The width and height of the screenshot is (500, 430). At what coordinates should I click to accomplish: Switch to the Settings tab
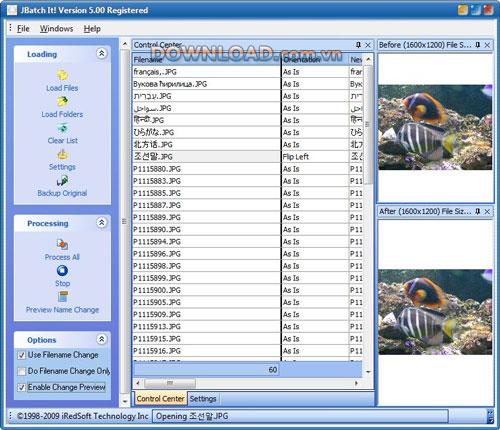point(203,399)
